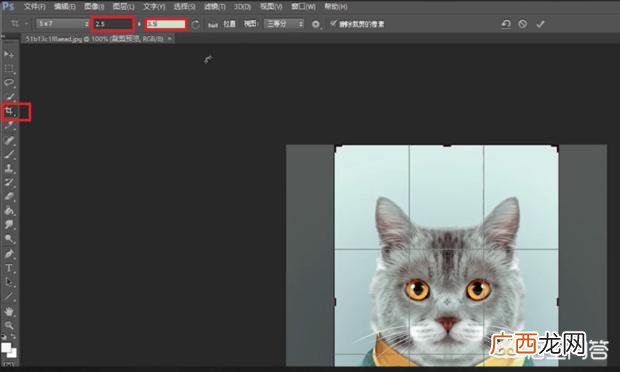The width and height of the screenshot is (620, 372).
Task: Click the Straighten tool icon
Action: [x=213, y=25]
